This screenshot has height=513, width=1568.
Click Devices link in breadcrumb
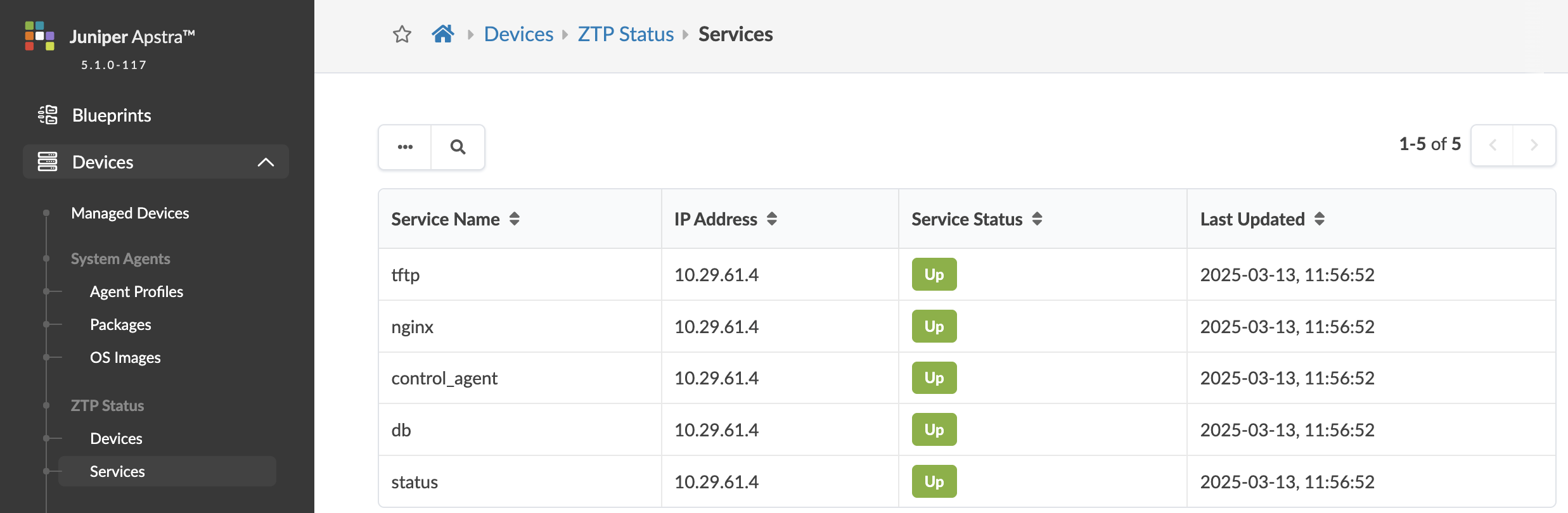pos(518,34)
